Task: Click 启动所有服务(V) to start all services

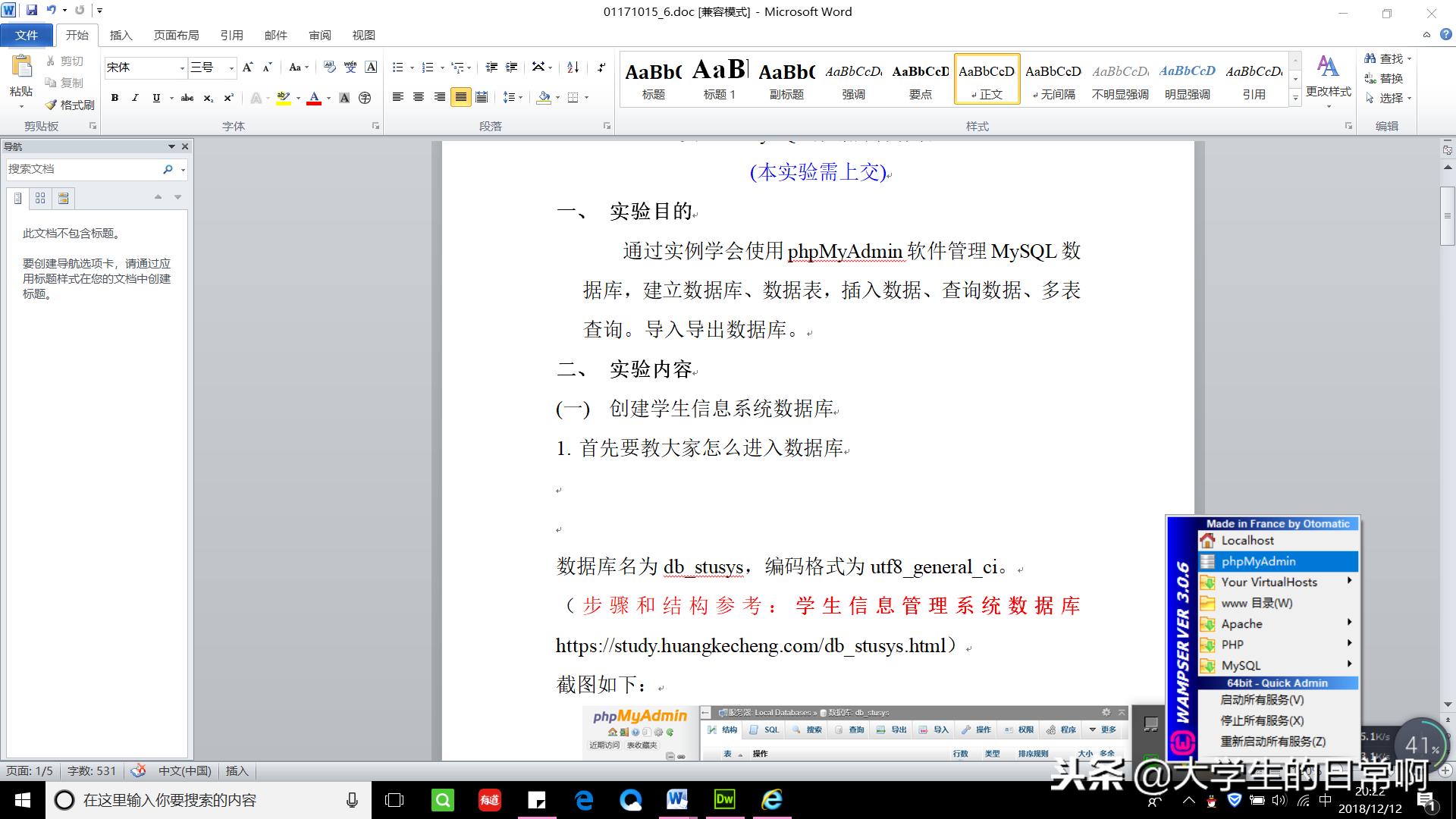Action: coord(1262,700)
